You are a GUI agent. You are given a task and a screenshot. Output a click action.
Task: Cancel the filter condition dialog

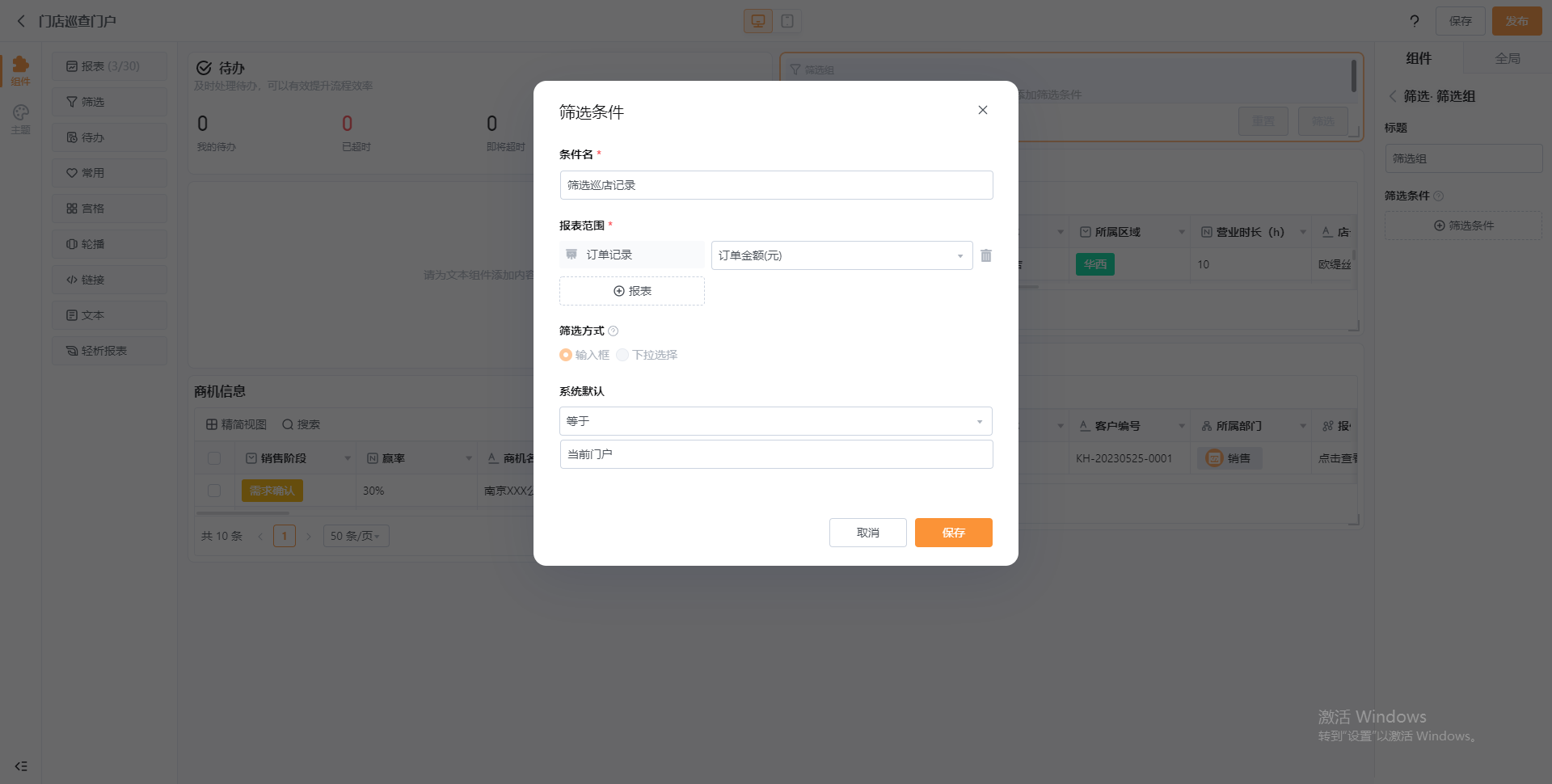[868, 533]
